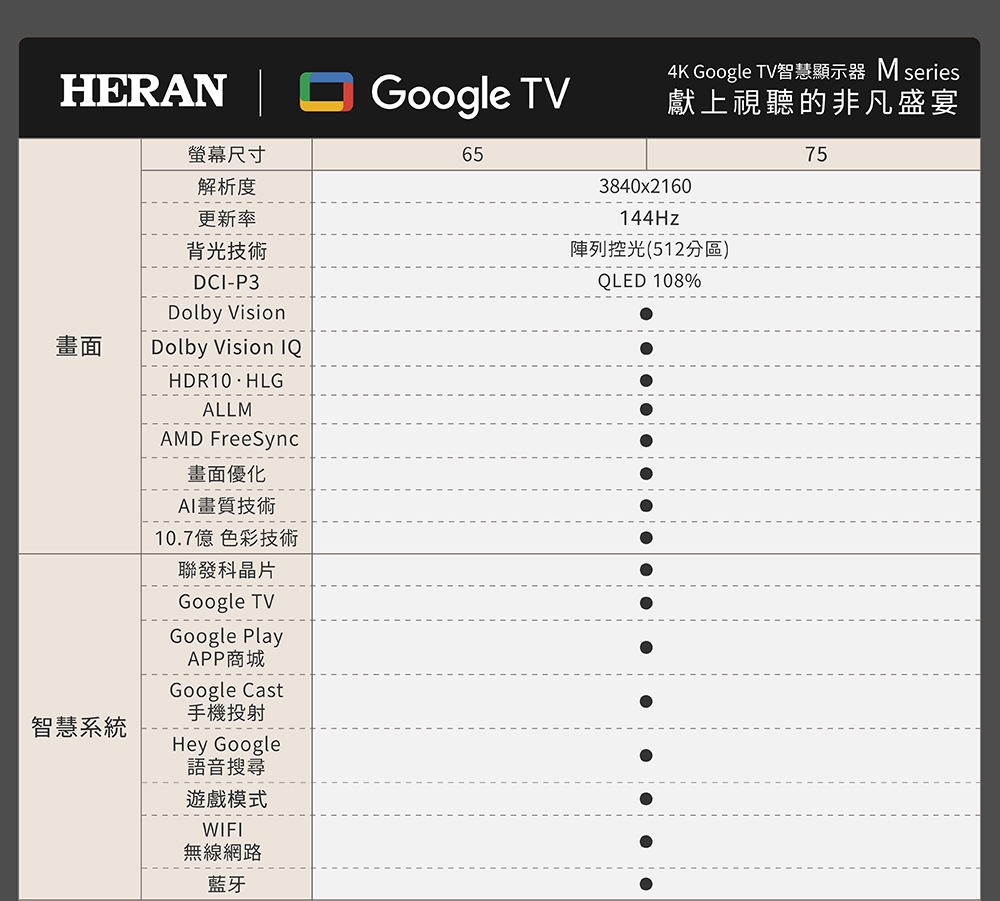
Task: Select the Dolby Vision indicator dot
Action: (646, 313)
